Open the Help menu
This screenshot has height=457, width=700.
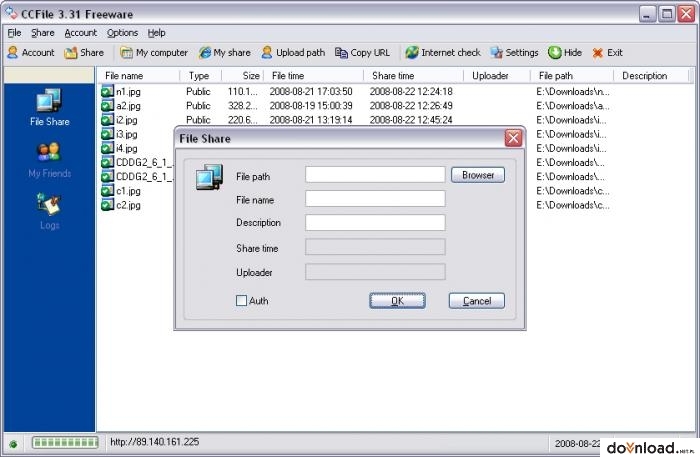click(156, 33)
